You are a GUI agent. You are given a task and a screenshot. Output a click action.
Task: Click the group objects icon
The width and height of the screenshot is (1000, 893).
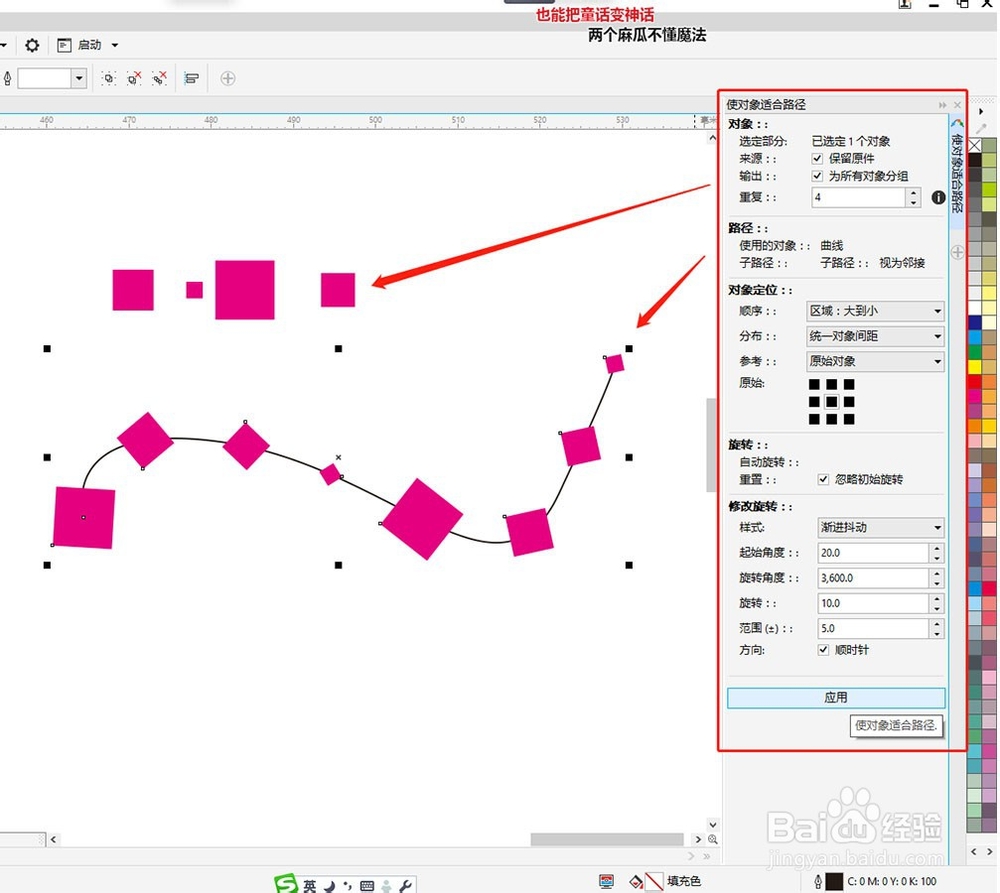click(108, 78)
